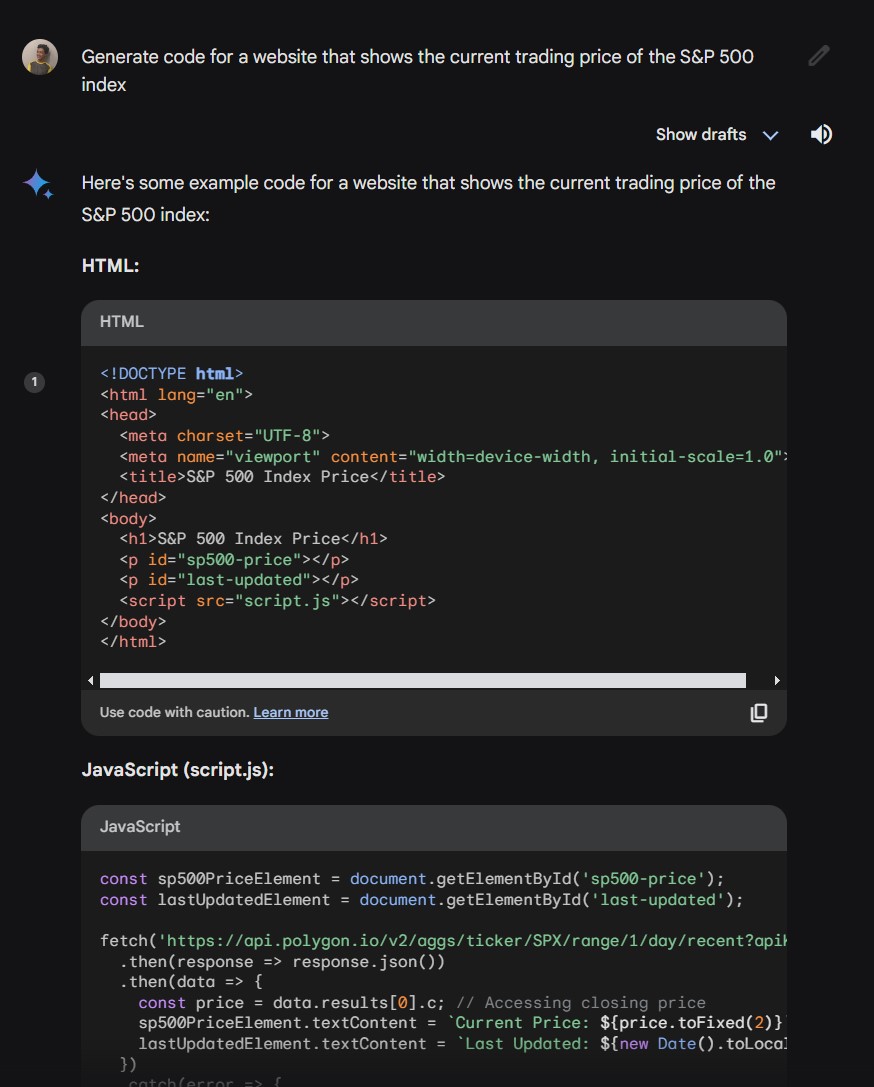Copy the HTML code block
Screen dimensions: 874x1087
[x=759, y=712]
